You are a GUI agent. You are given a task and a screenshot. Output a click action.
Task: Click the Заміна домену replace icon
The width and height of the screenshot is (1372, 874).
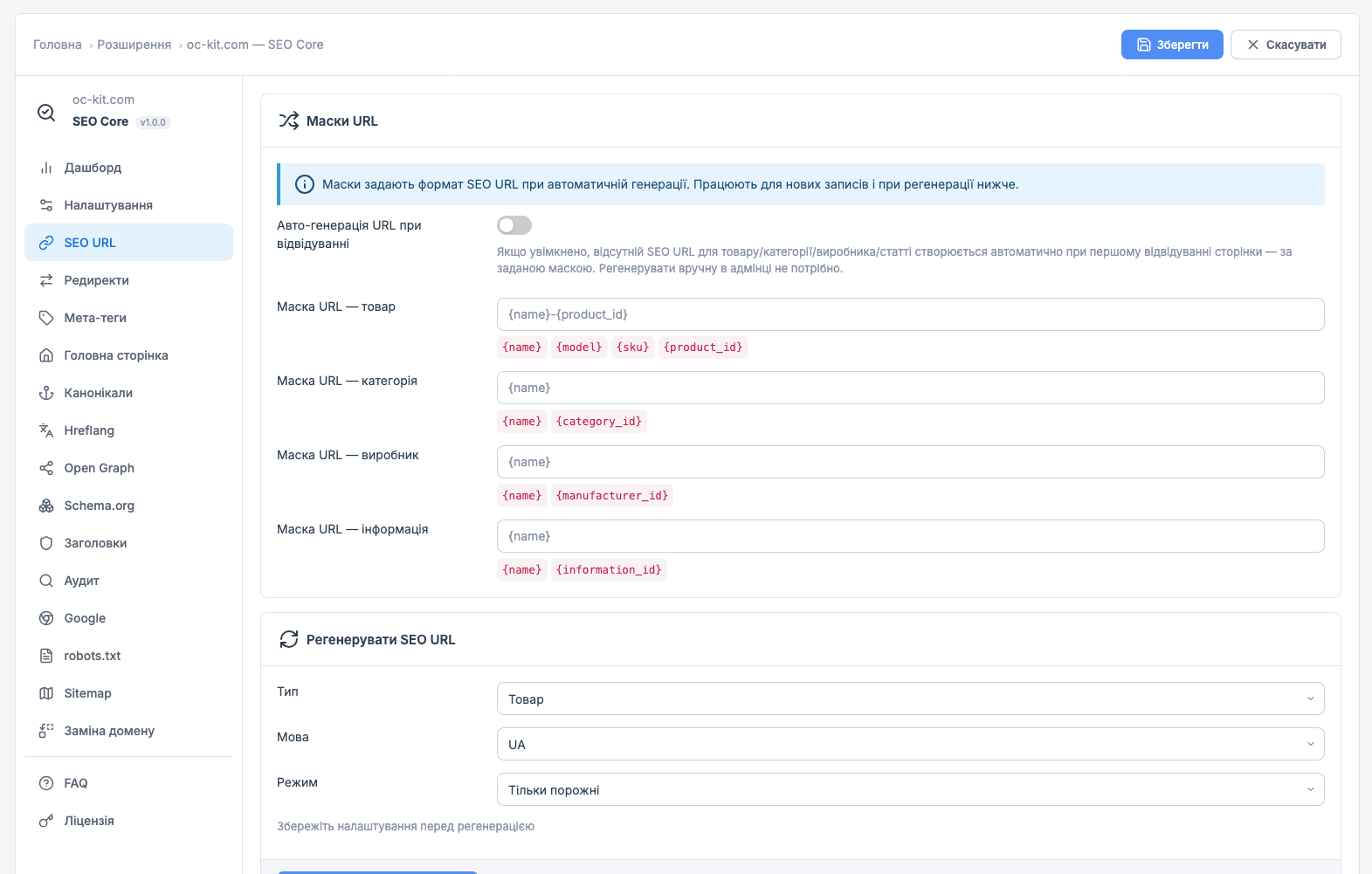pos(46,731)
